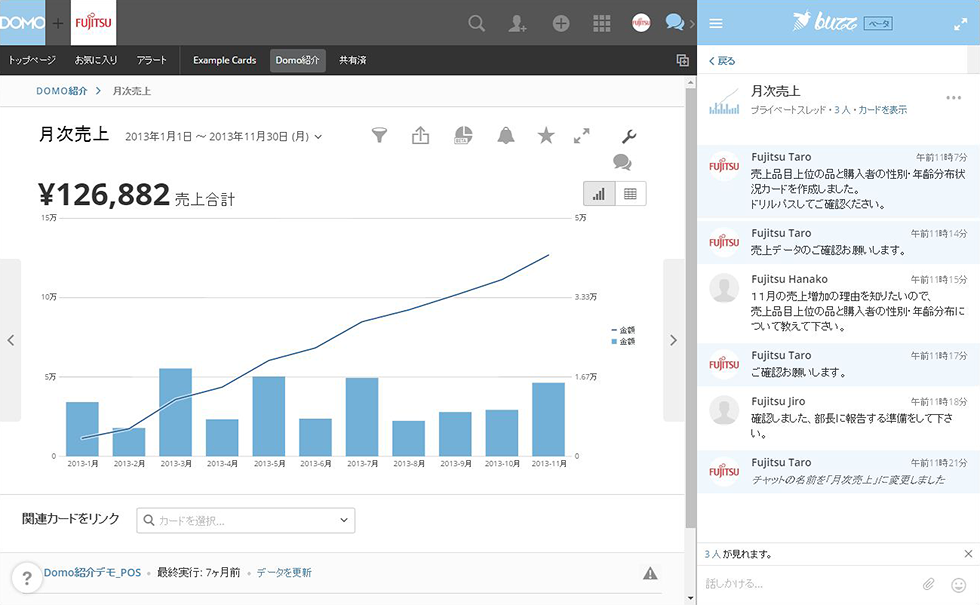Open the アラート tab

[151, 60]
